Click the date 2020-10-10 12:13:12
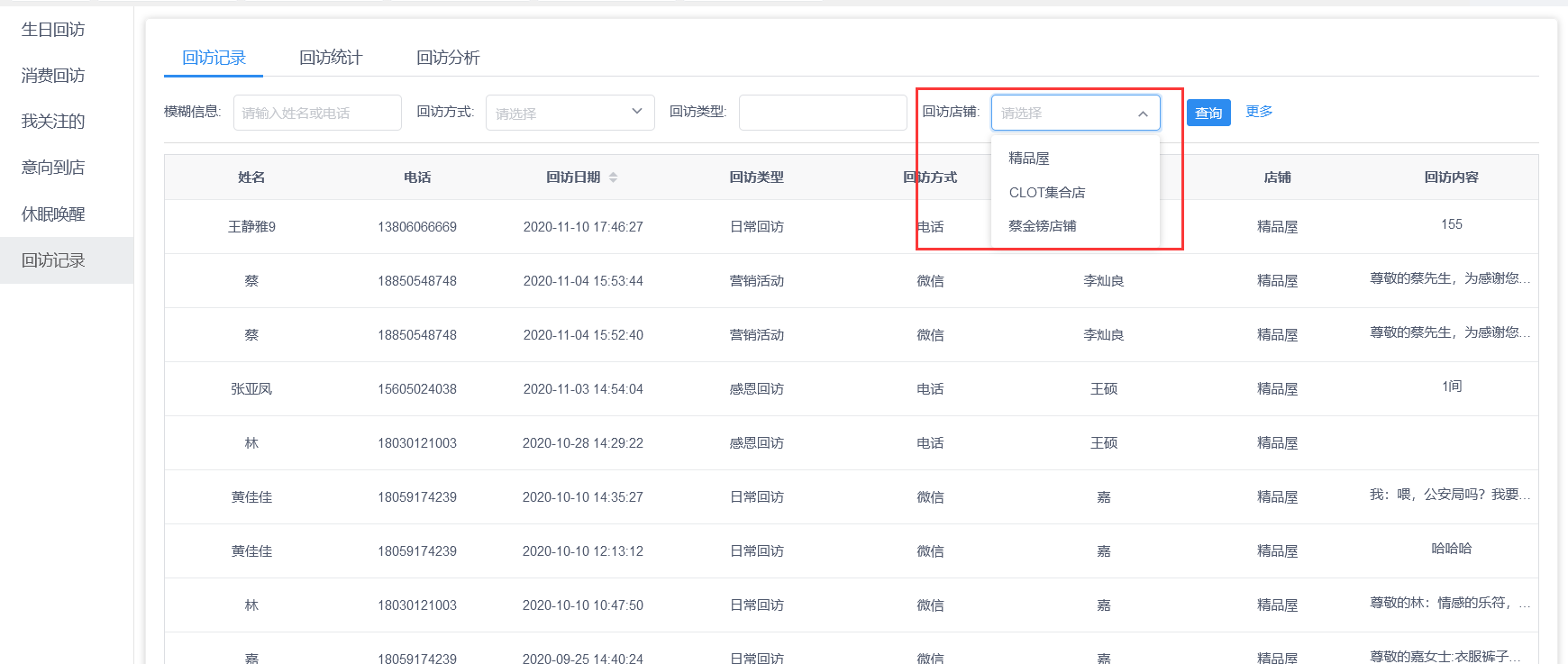The height and width of the screenshot is (664, 1568). [583, 551]
